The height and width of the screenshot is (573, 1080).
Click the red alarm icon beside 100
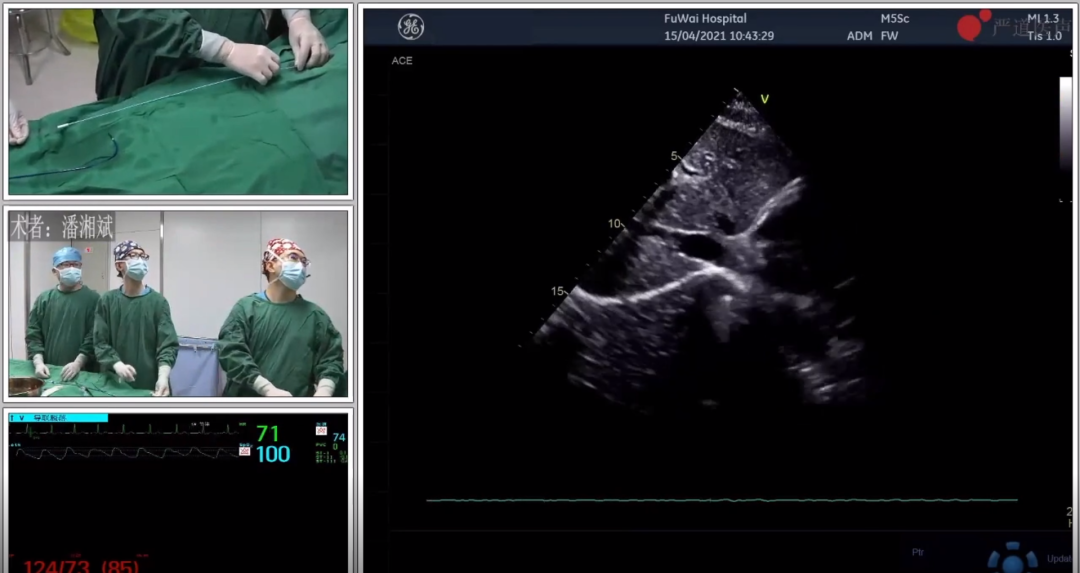pos(245,451)
